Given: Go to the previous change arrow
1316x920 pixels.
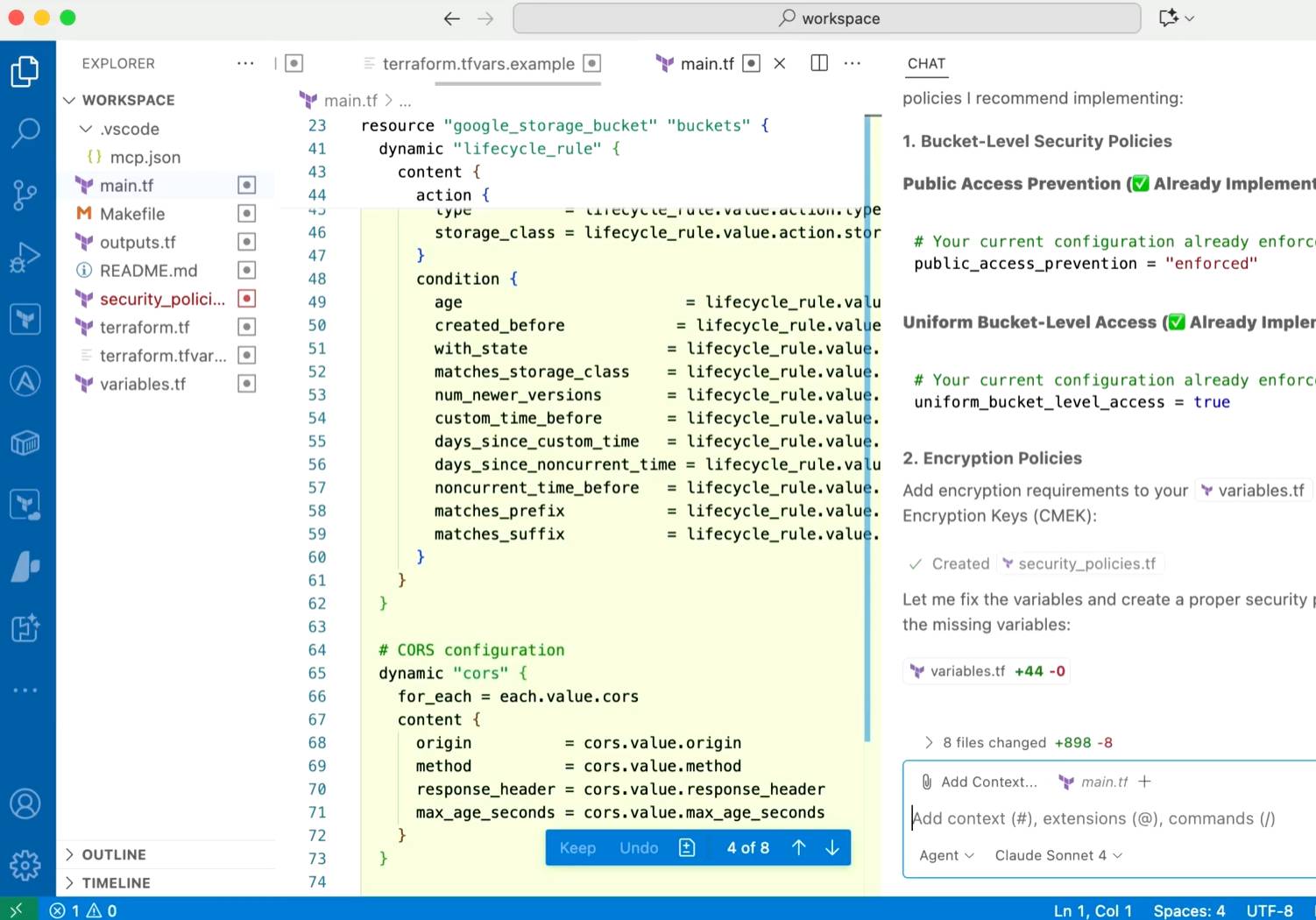Looking at the screenshot, I should point(798,847).
